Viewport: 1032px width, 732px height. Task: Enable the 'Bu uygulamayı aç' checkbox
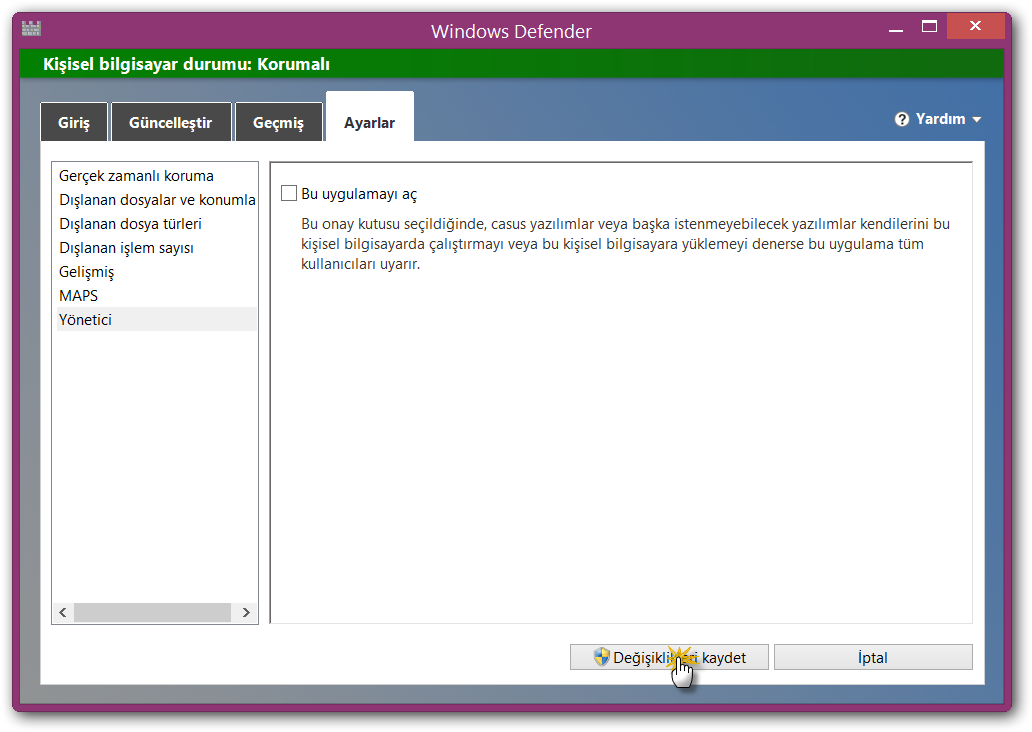coord(289,193)
